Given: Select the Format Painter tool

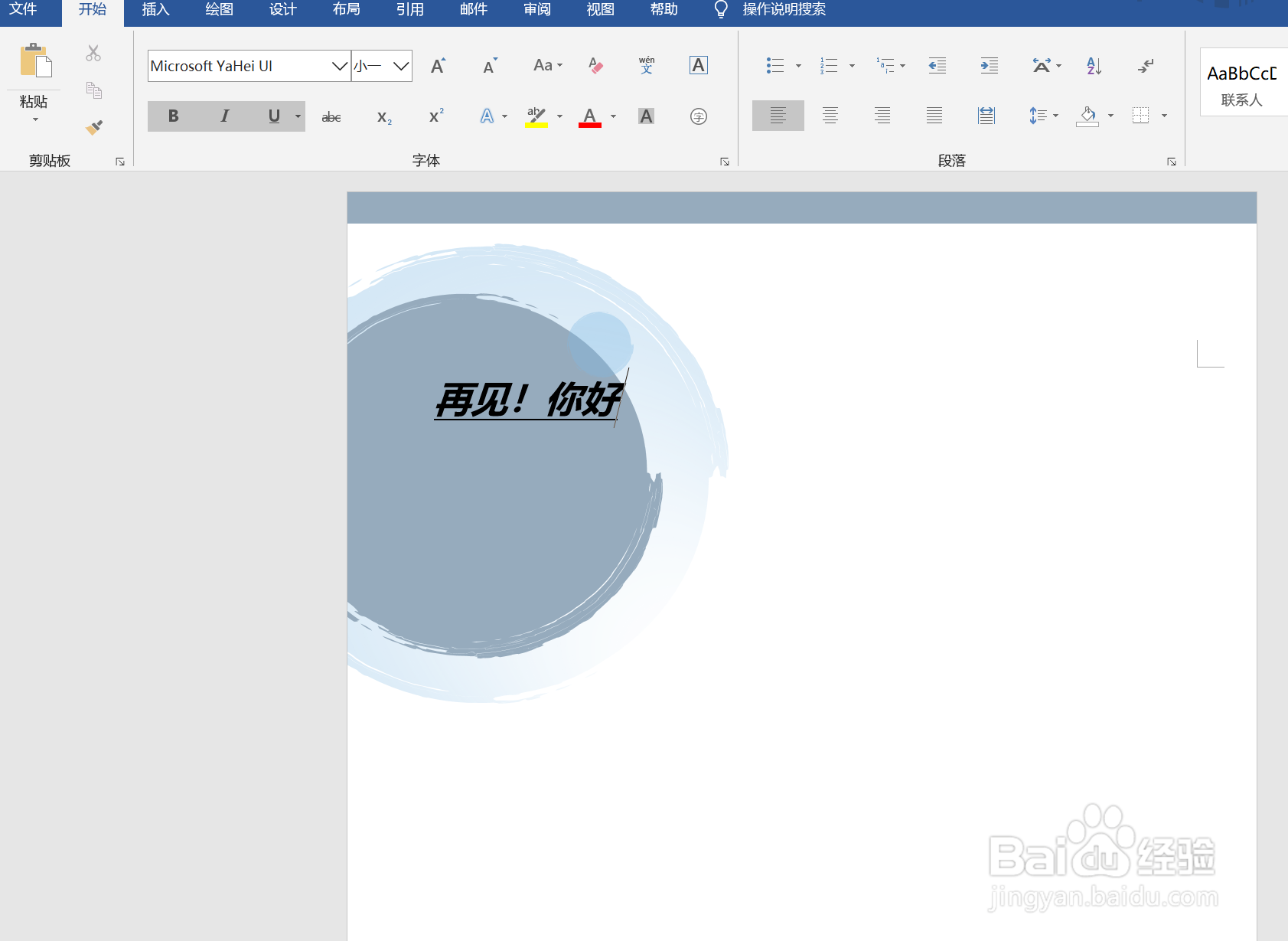Looking at the screenshot, I should point(93,126).
